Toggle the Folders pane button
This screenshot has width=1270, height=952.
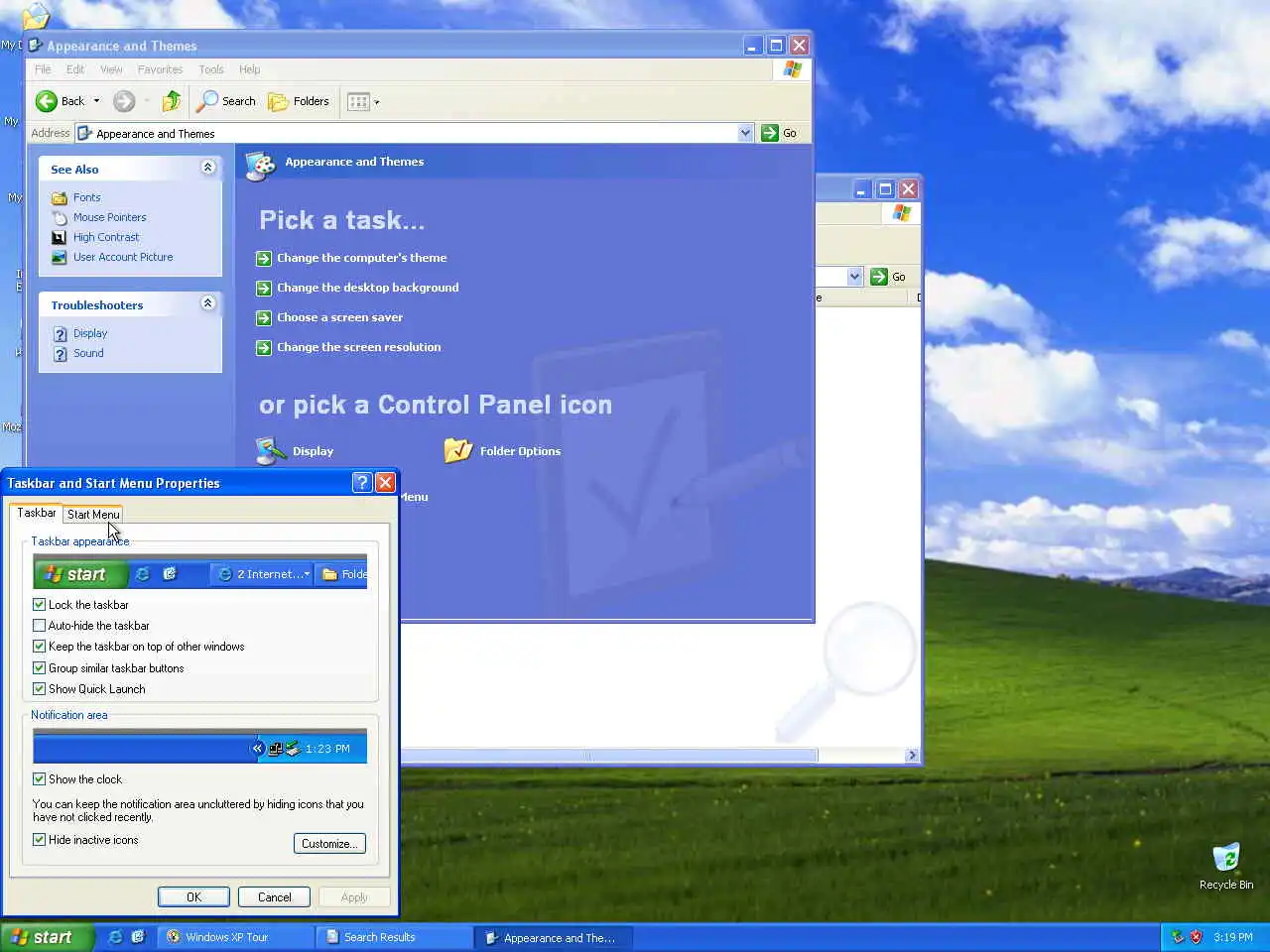coord(299,101)
